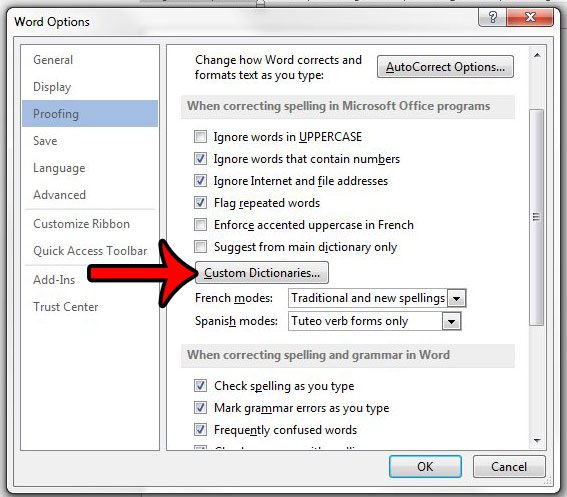Check Suggest from main dictionary only
The image size is (567, 497).
pos(200,247)
